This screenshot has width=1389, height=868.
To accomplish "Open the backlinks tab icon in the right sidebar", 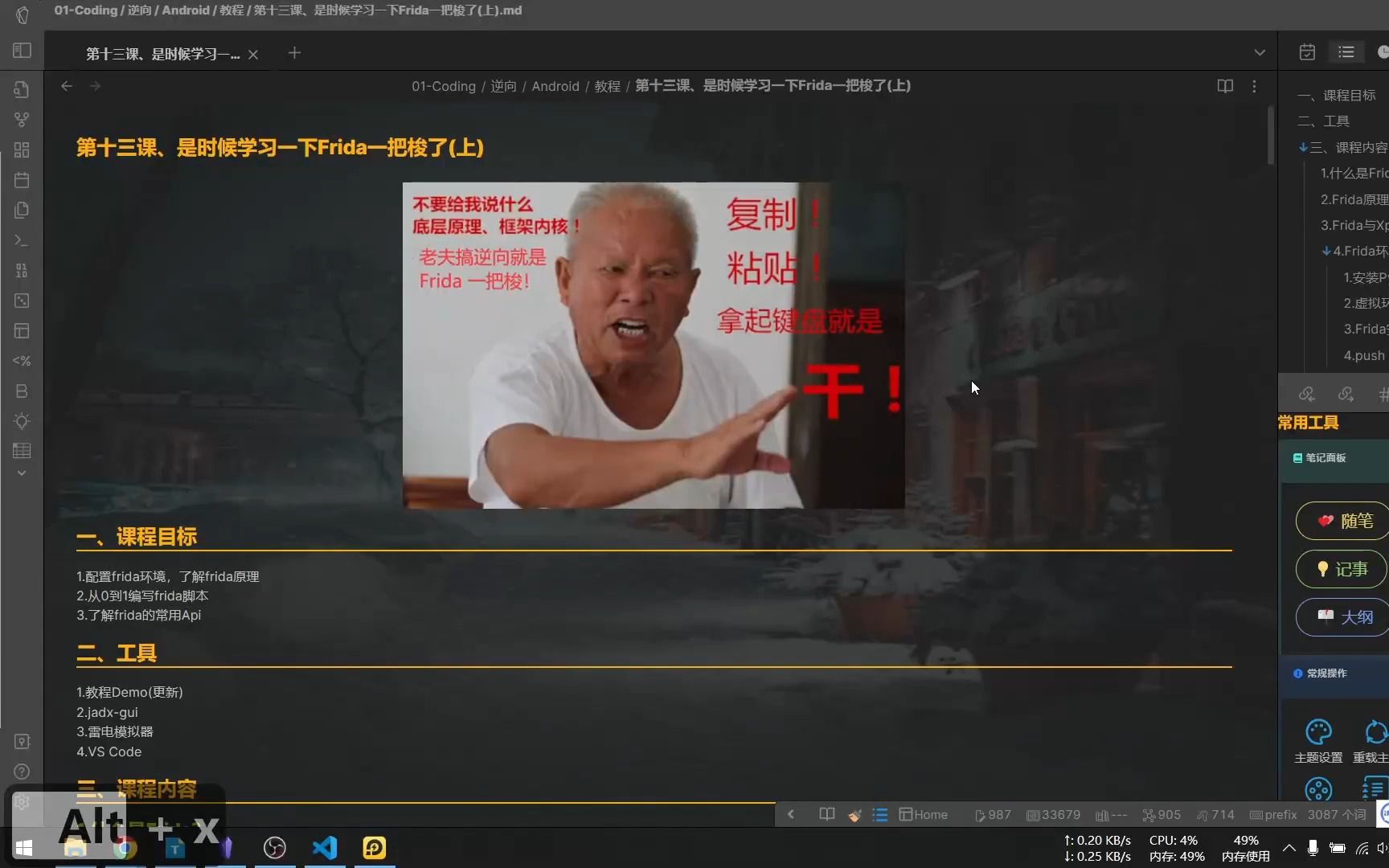I will (1307, 394).
